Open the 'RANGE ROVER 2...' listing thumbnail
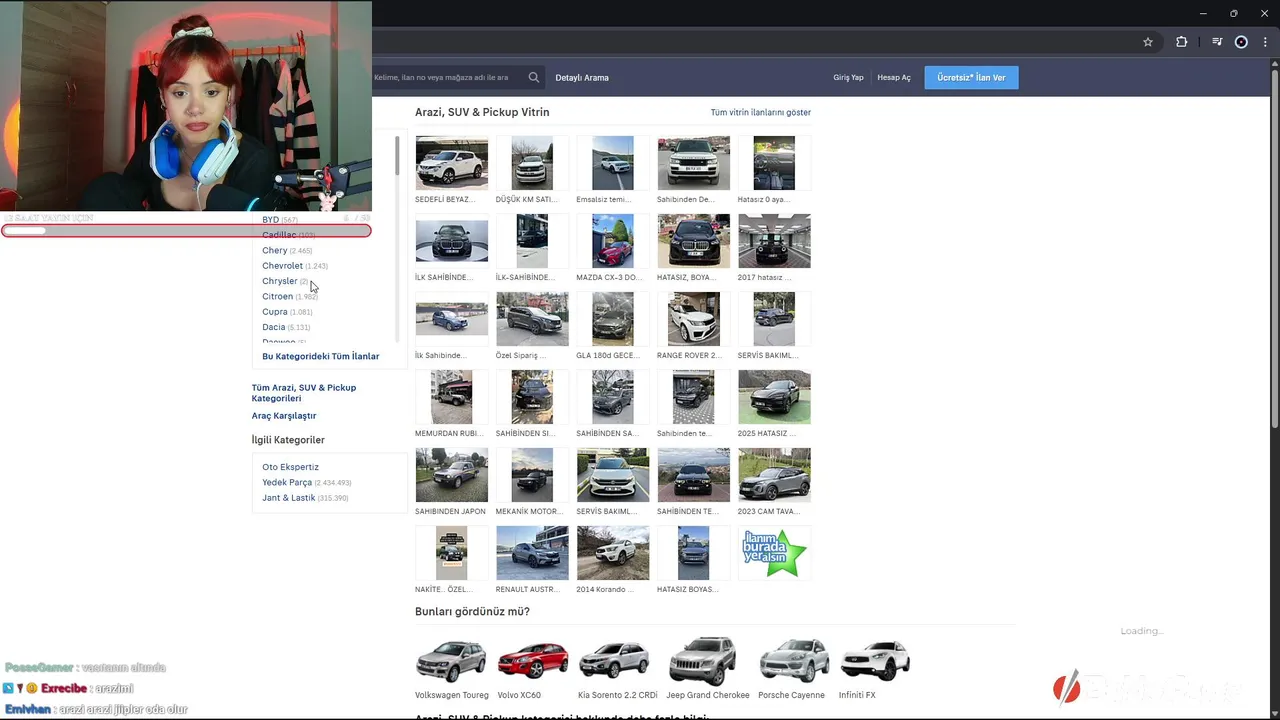The image size is (1280, 720). tap(694, 319)
